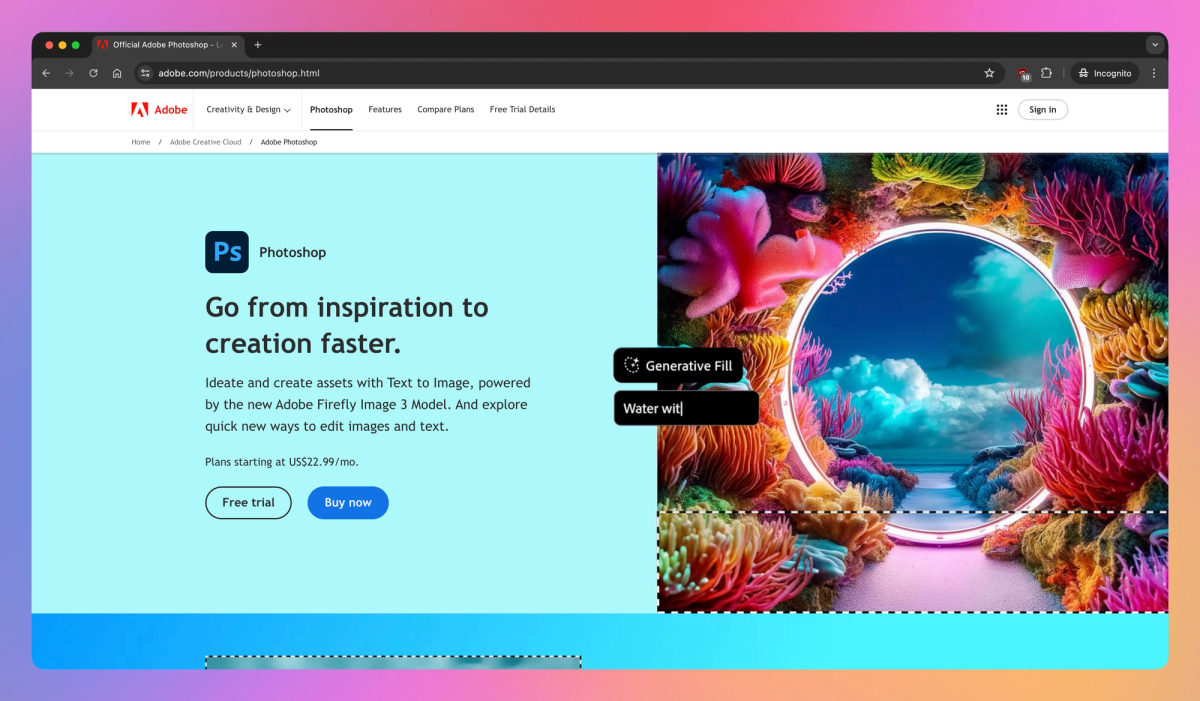The height and width of the screenshot is (701, 1200).
Task: Switch to the Features nav item
Action: pos(385,109)
